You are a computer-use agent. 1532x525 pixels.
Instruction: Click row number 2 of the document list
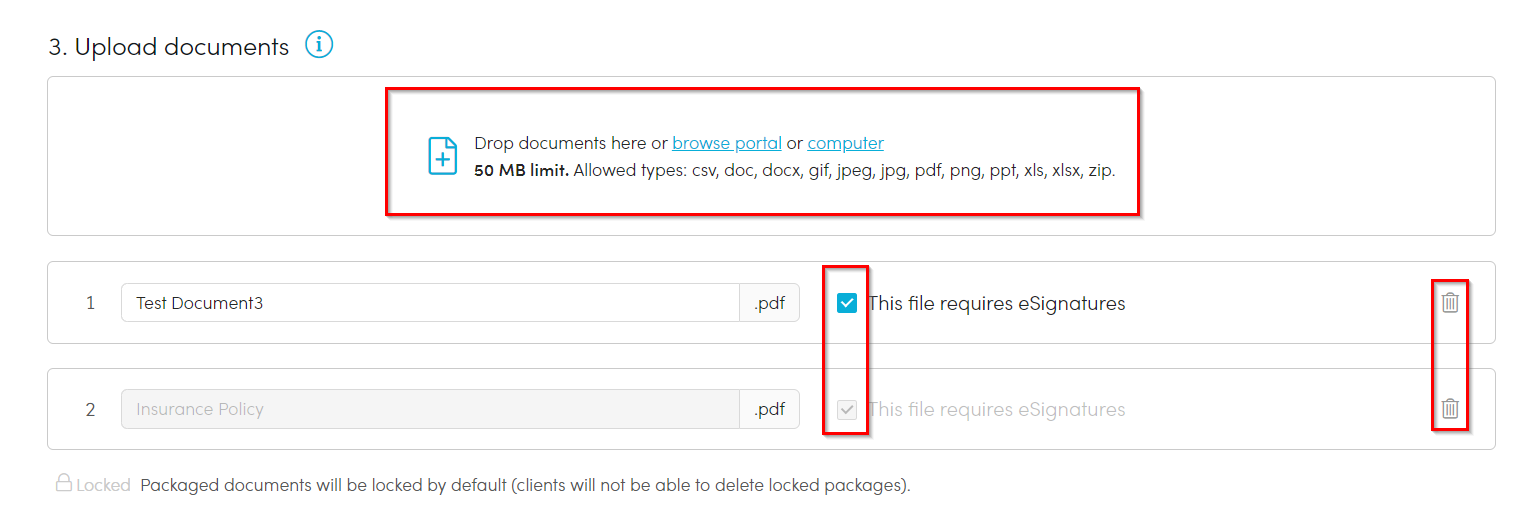[90, 409]
